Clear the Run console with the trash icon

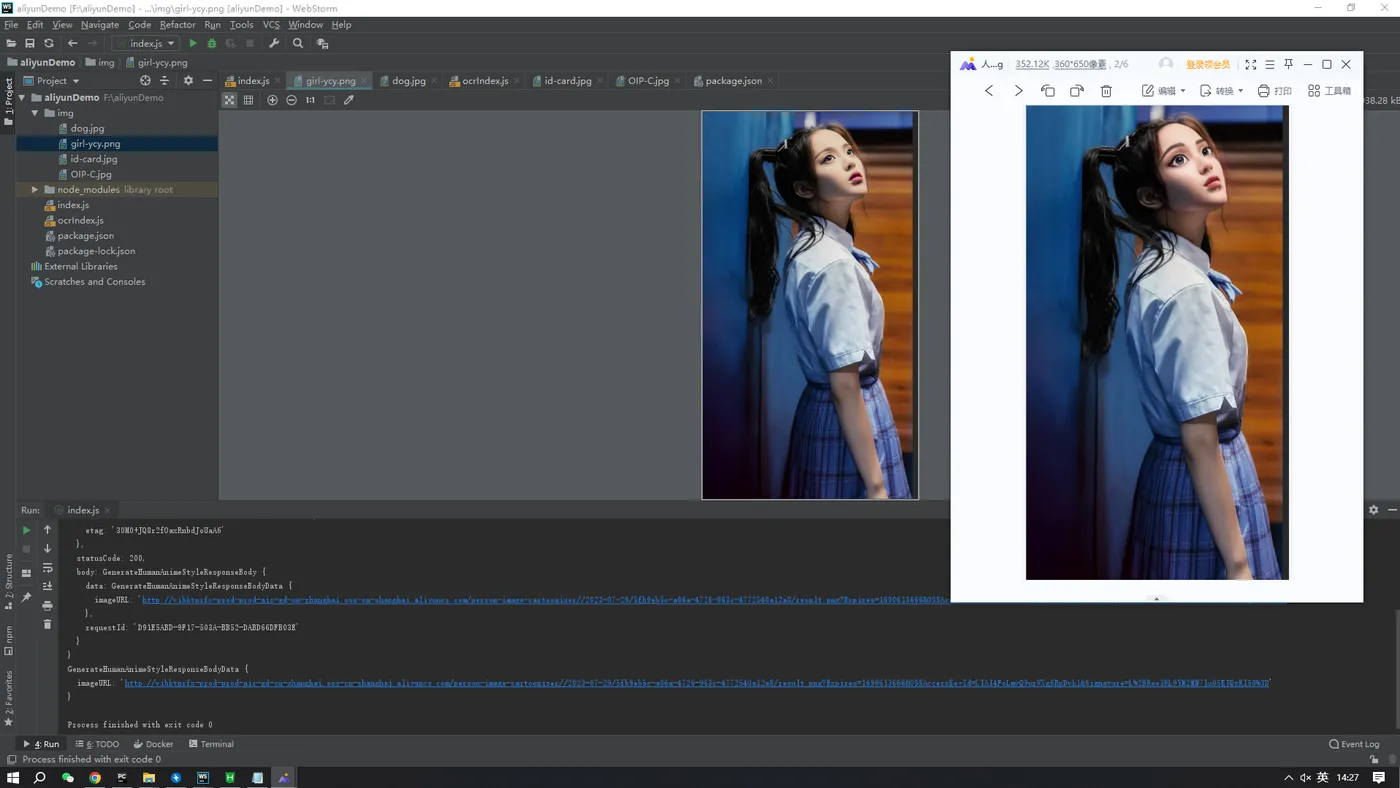coord(47,624)
